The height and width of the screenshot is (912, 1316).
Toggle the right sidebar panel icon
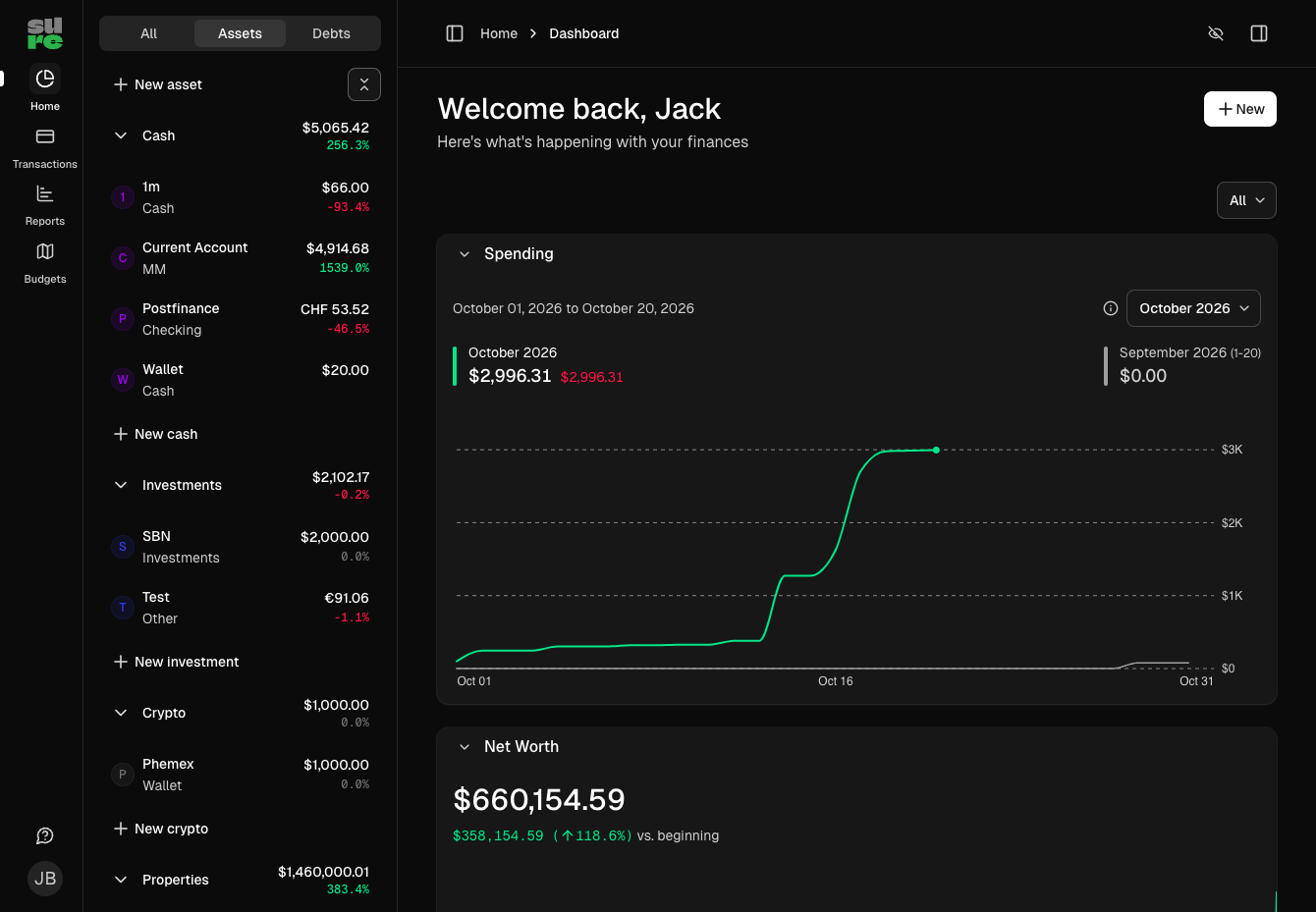[1259, 33]
